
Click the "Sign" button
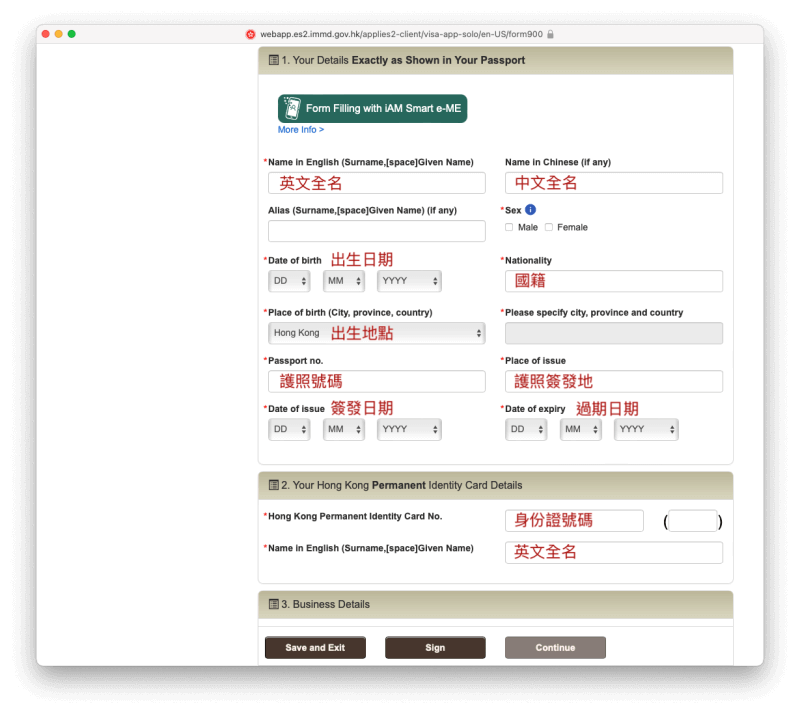(x=435, y=647)
